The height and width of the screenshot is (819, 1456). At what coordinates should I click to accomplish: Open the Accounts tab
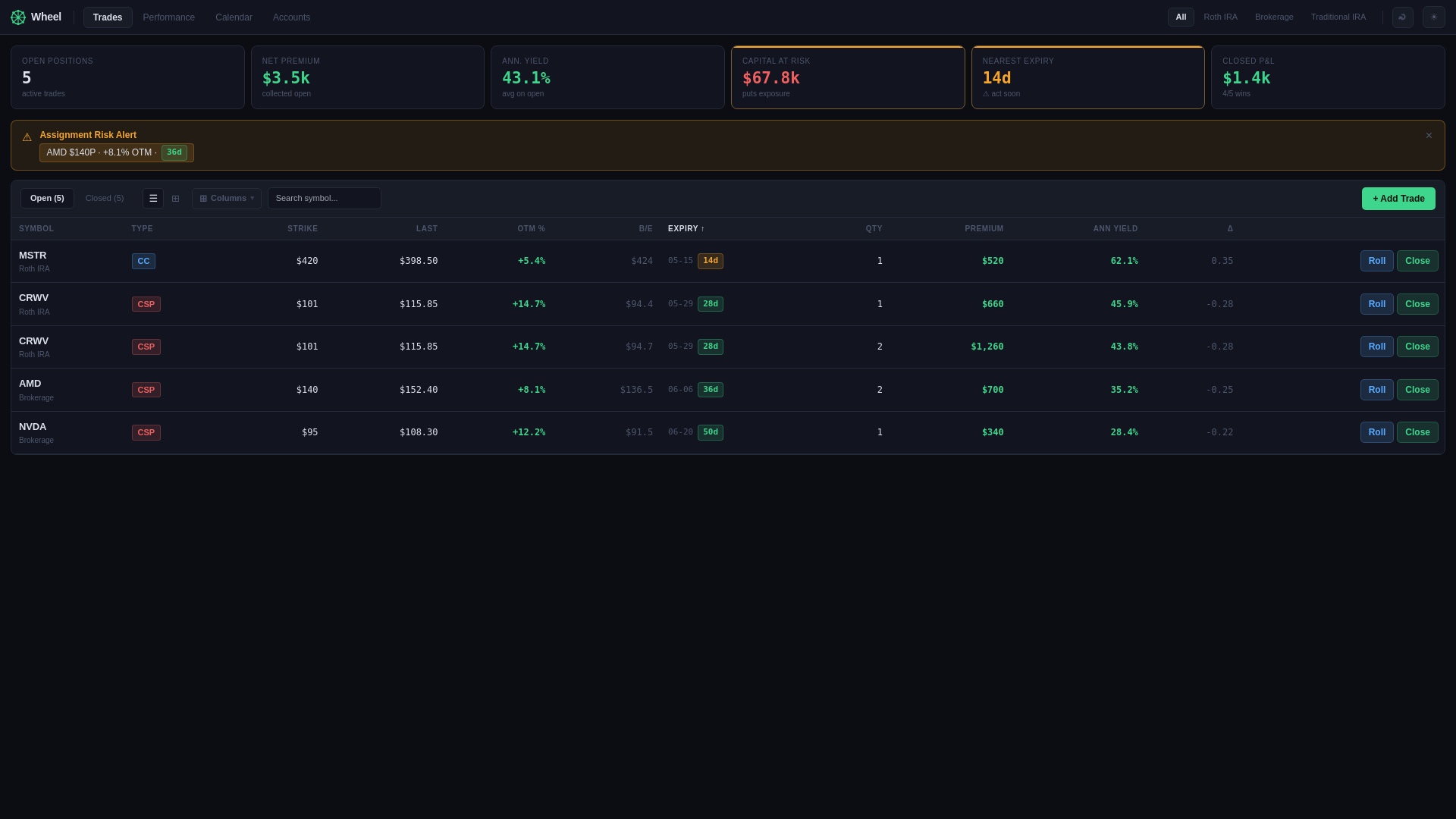click(x=291, y=17)
